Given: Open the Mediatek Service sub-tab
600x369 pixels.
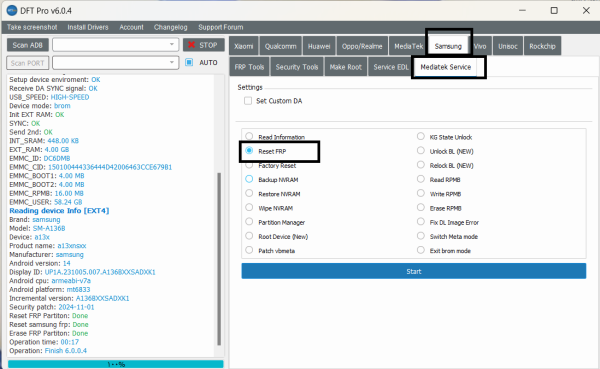Looking at the screenshot, I should (446, 67).
